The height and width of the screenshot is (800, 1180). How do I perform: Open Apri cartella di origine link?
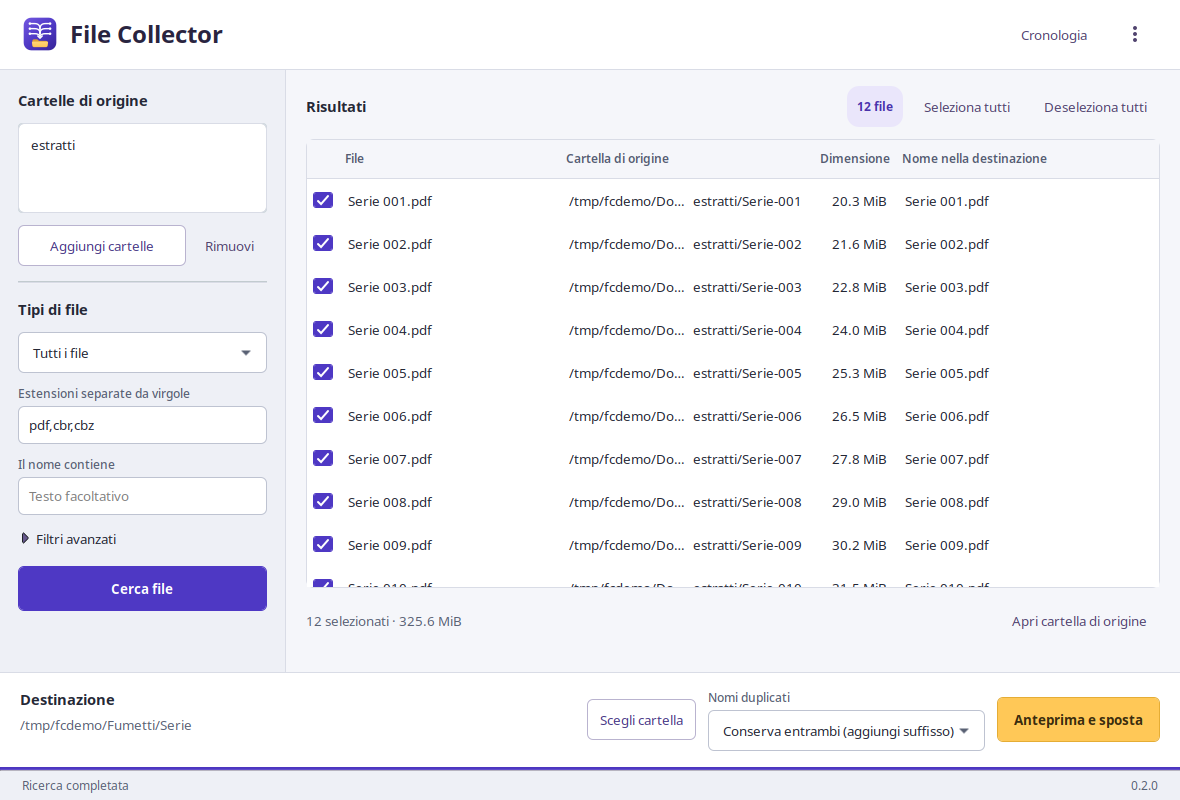[1078, 621]
